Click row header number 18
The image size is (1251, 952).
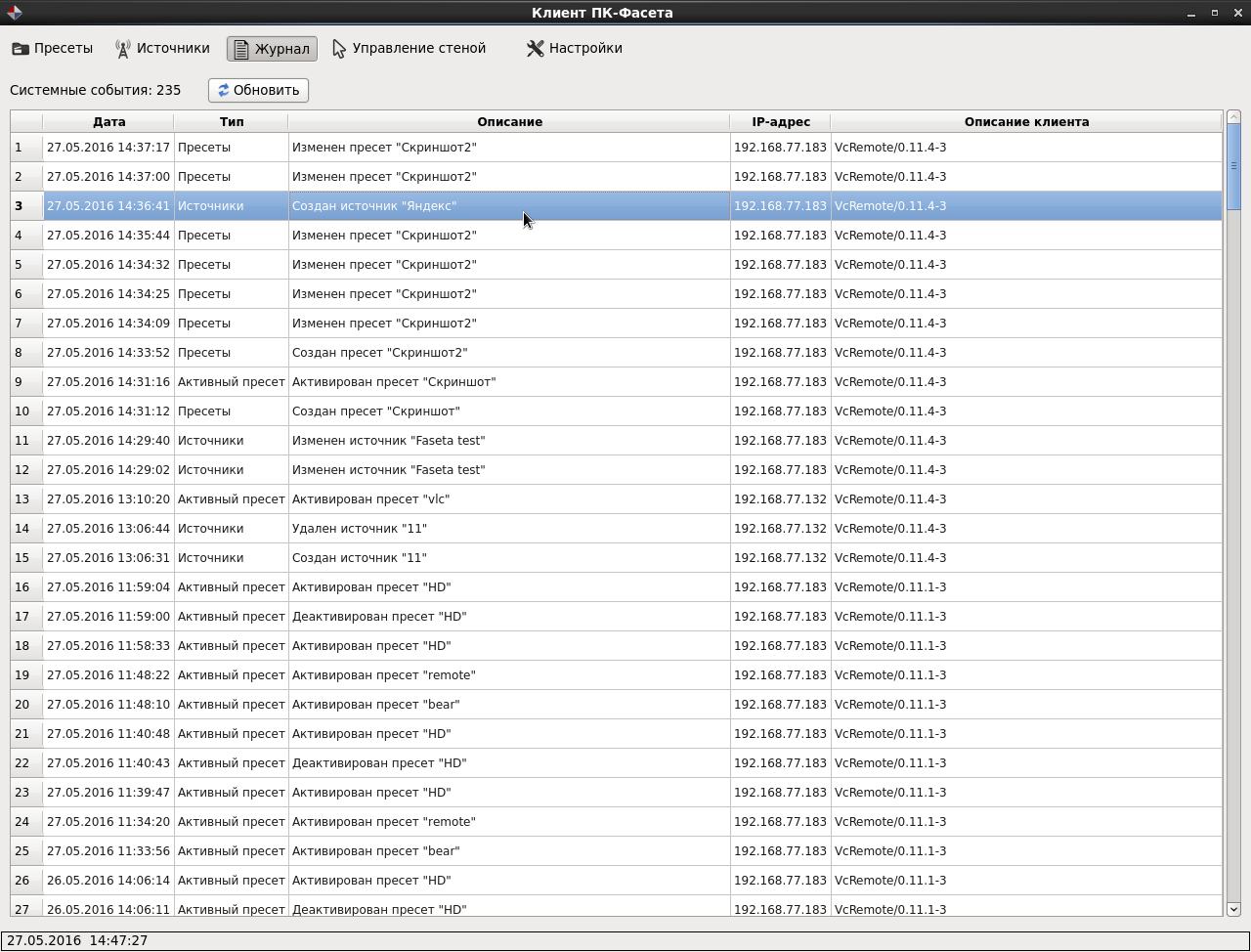click(26, 646)
